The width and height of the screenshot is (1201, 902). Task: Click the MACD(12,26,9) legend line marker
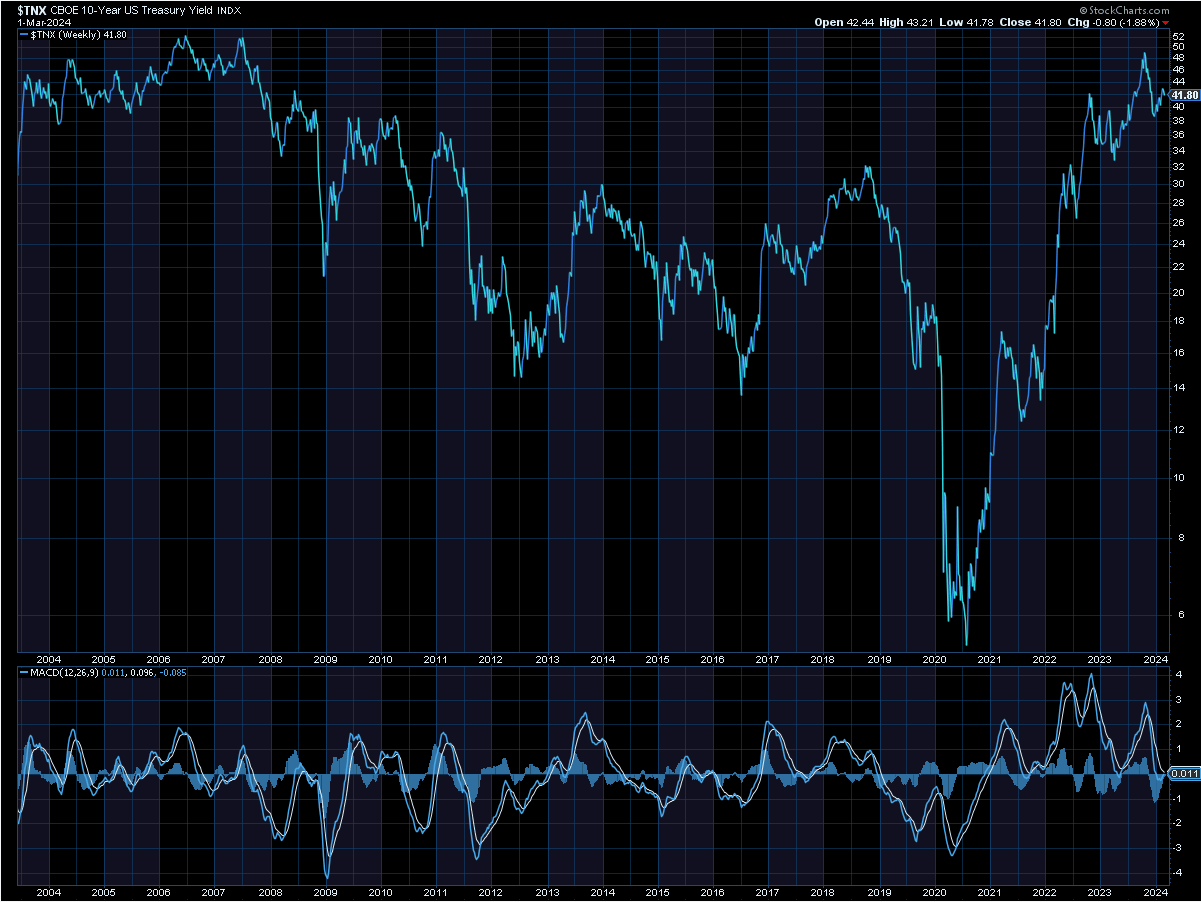24,673
